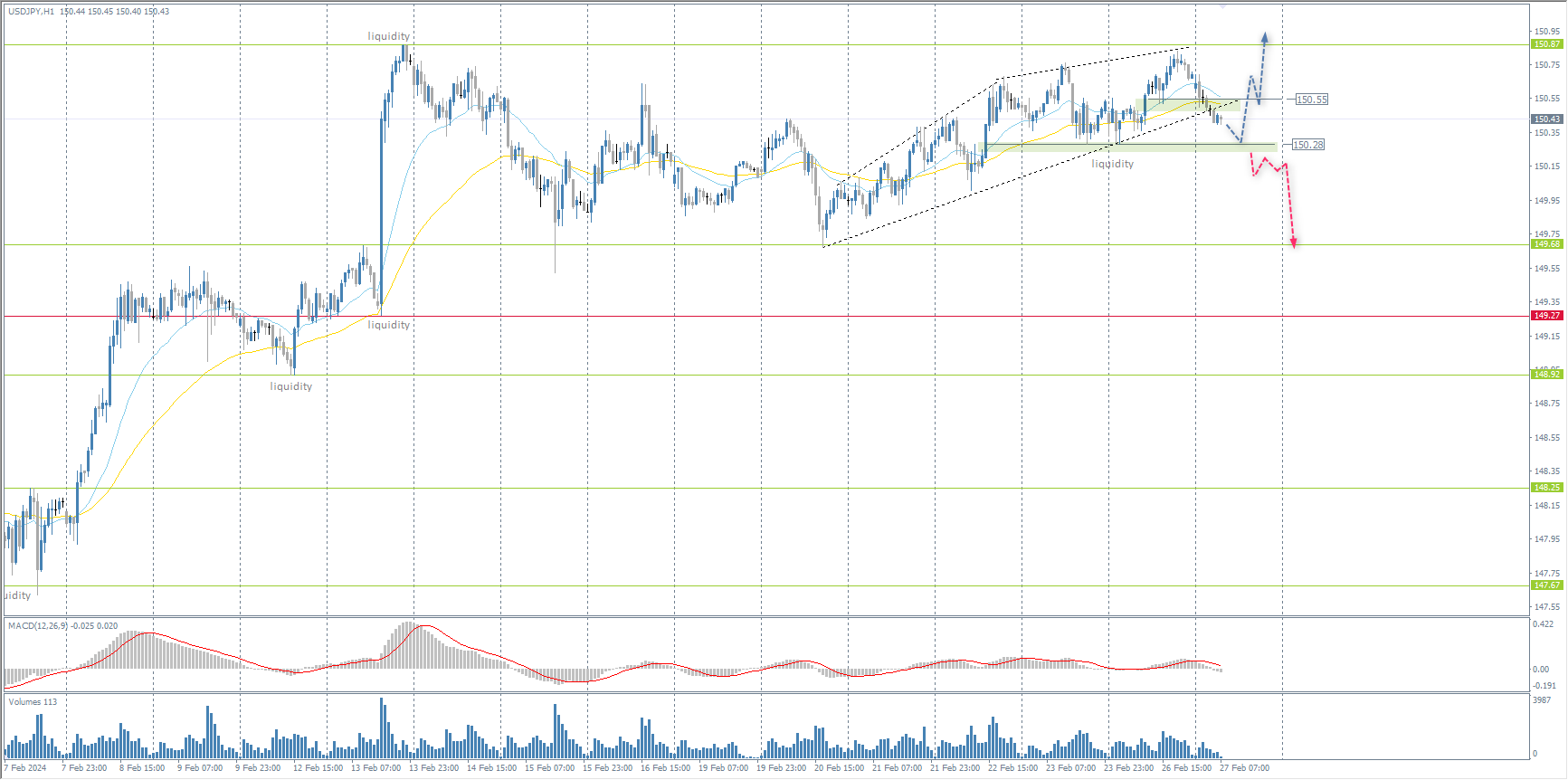This screenshot has height=780, width=1568.
Task: Select the 8 Feb 15:00 time label
Action: [x=142, y=768]
